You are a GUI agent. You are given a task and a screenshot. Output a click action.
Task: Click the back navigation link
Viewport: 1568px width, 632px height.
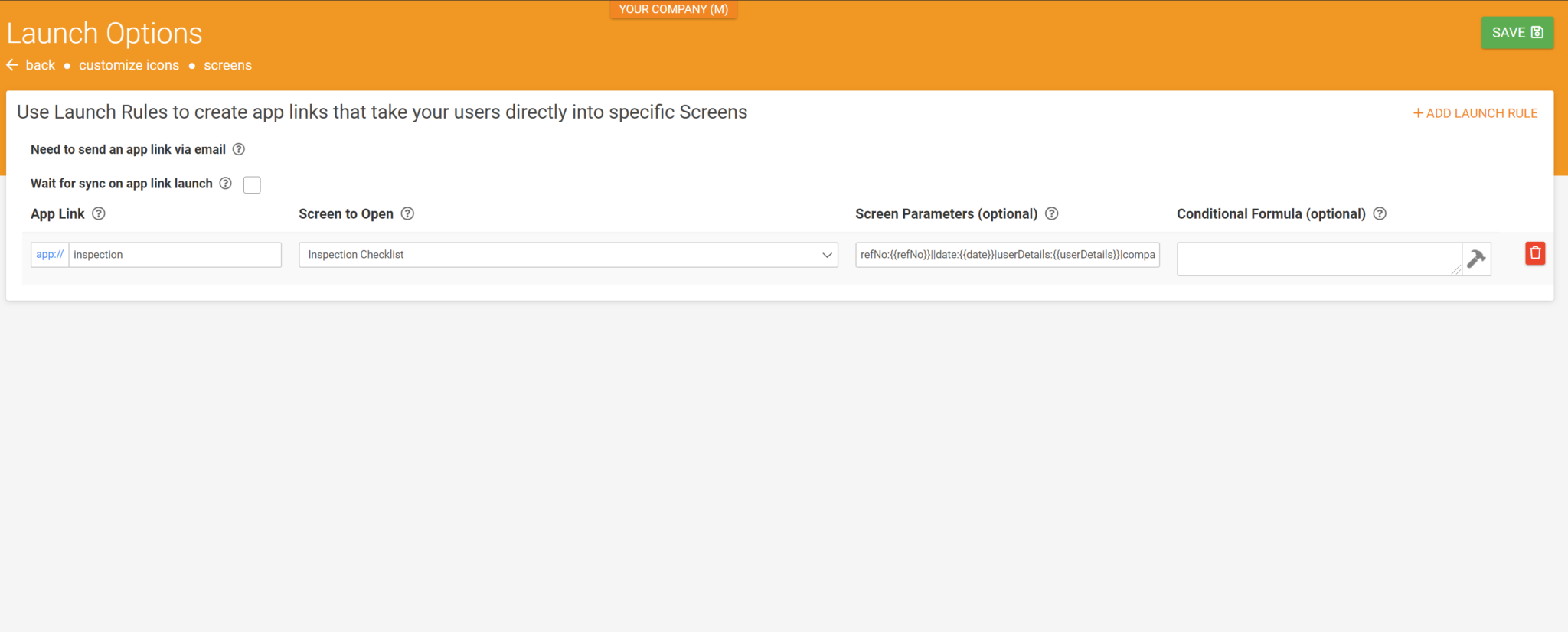pyautogui.click(x=40, y=65)
